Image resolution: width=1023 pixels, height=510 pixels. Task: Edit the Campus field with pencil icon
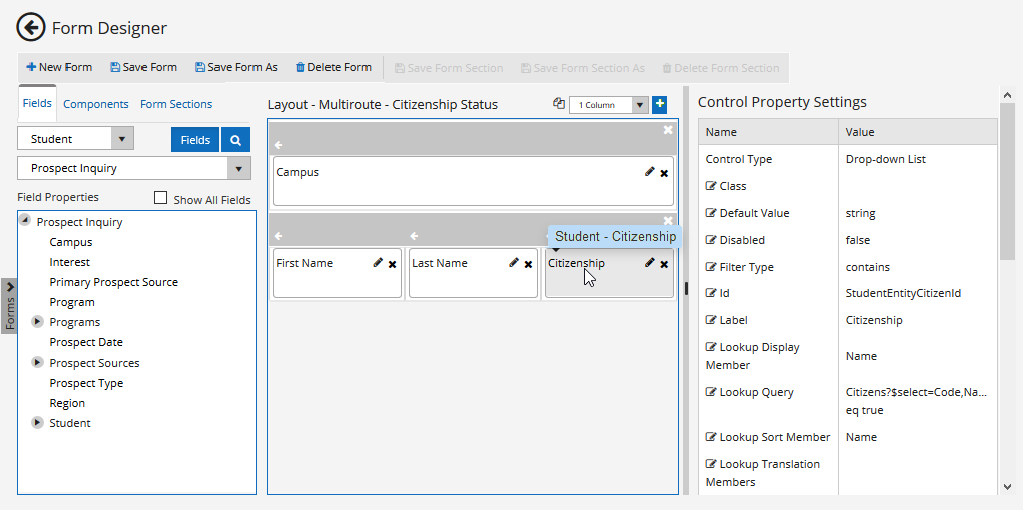pos(650,172)
